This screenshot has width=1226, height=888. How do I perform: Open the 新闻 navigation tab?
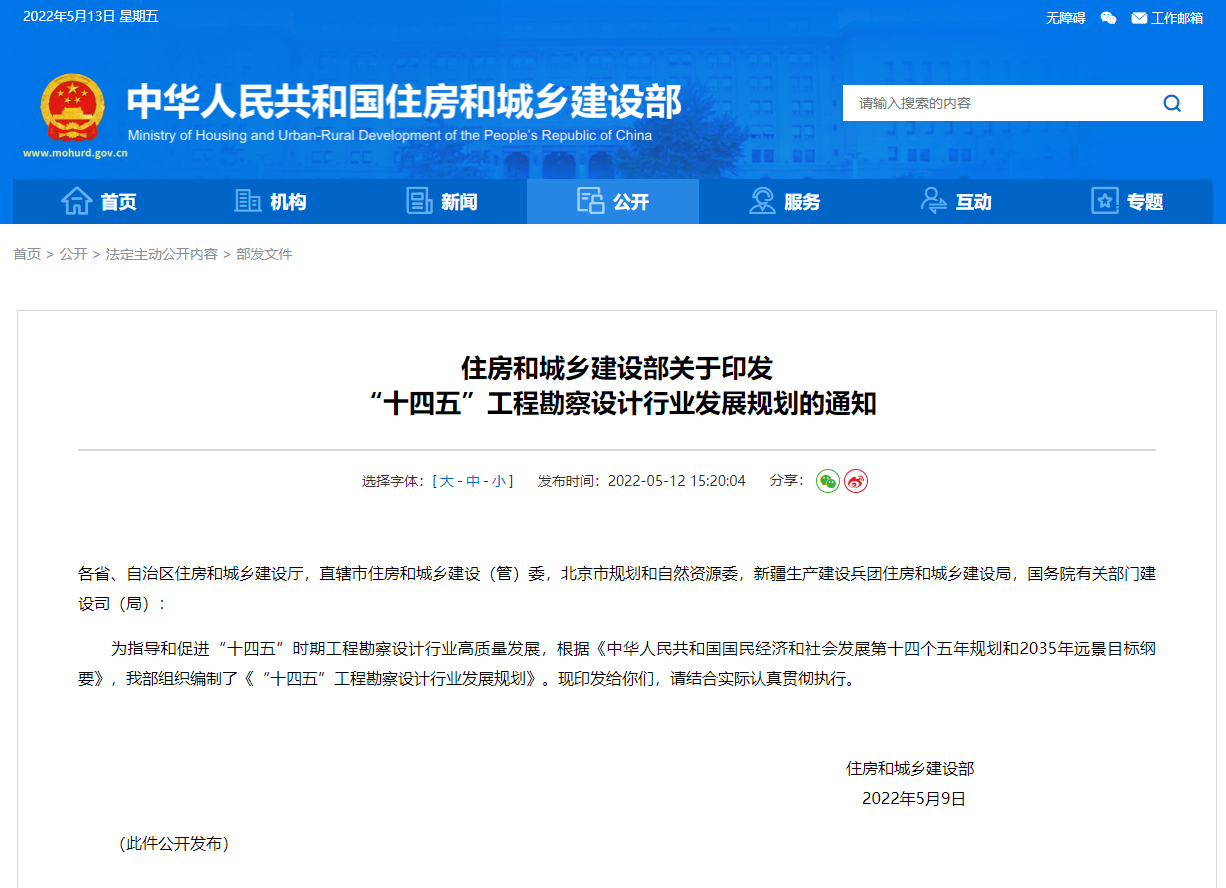(x=441, y=201)
